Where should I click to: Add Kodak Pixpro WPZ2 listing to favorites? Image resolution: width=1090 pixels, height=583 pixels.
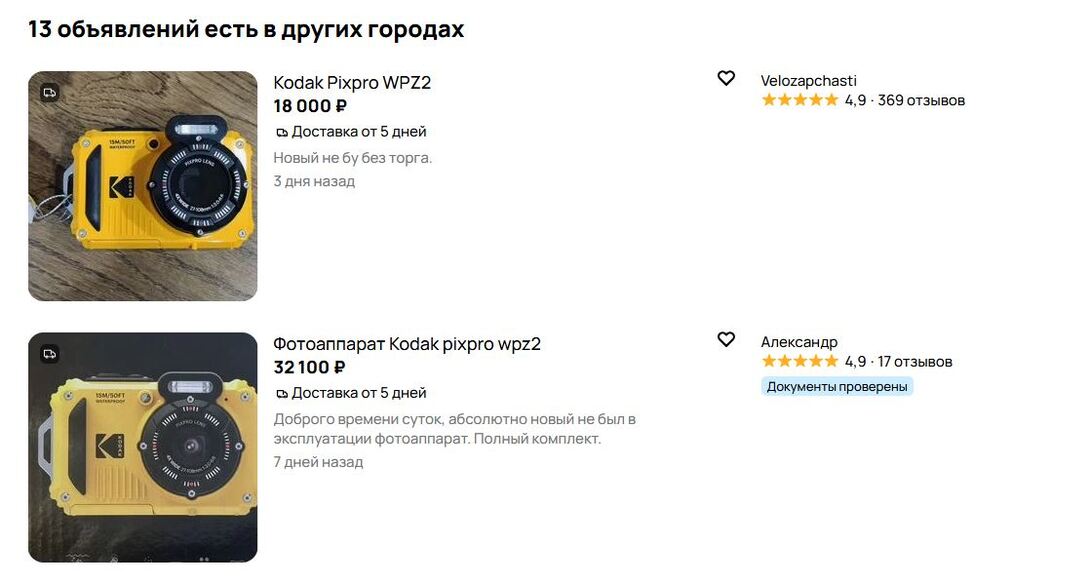726,79
